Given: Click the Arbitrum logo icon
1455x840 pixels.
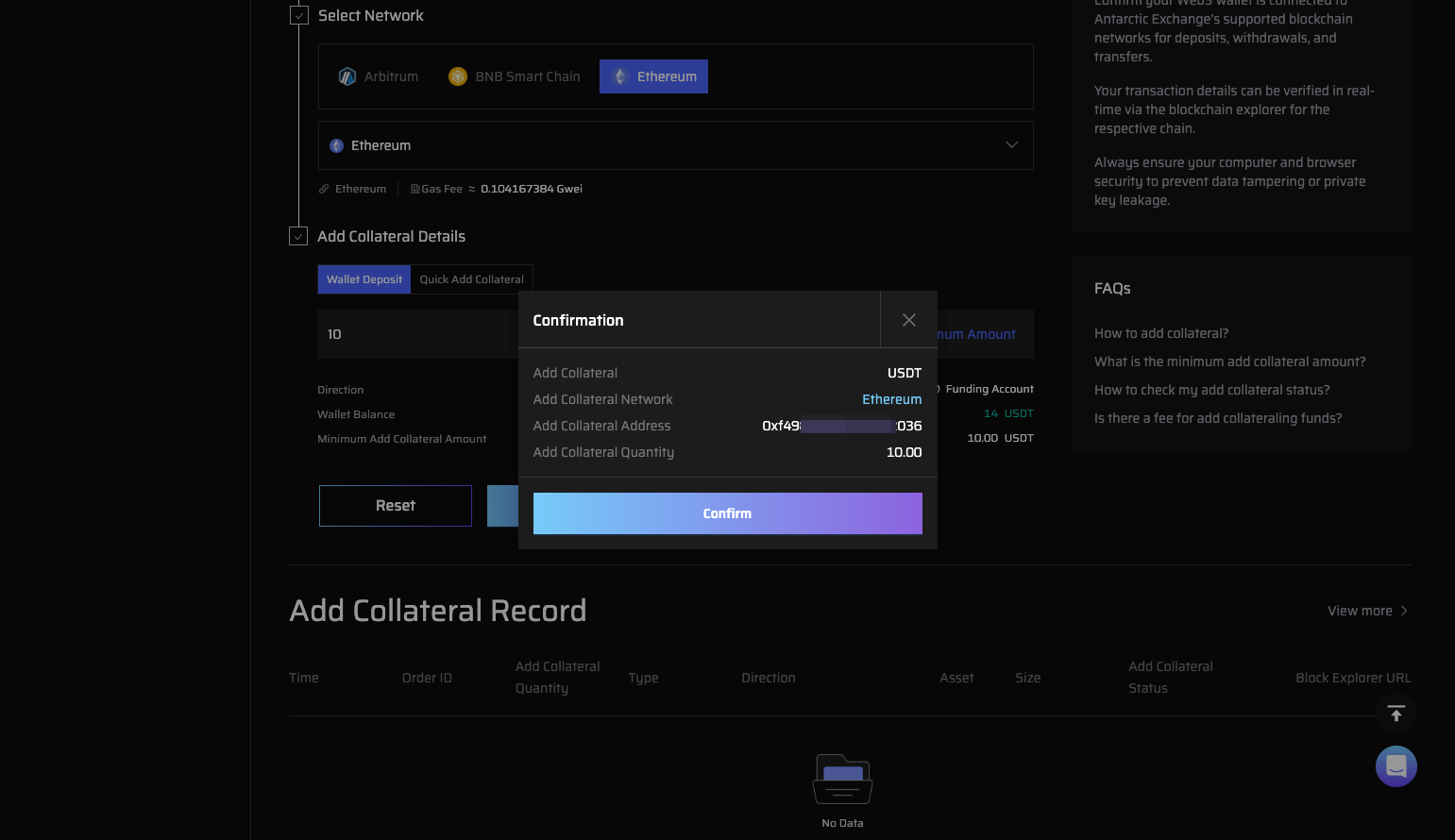Looking at the screenshot, I should coord(347,76).
